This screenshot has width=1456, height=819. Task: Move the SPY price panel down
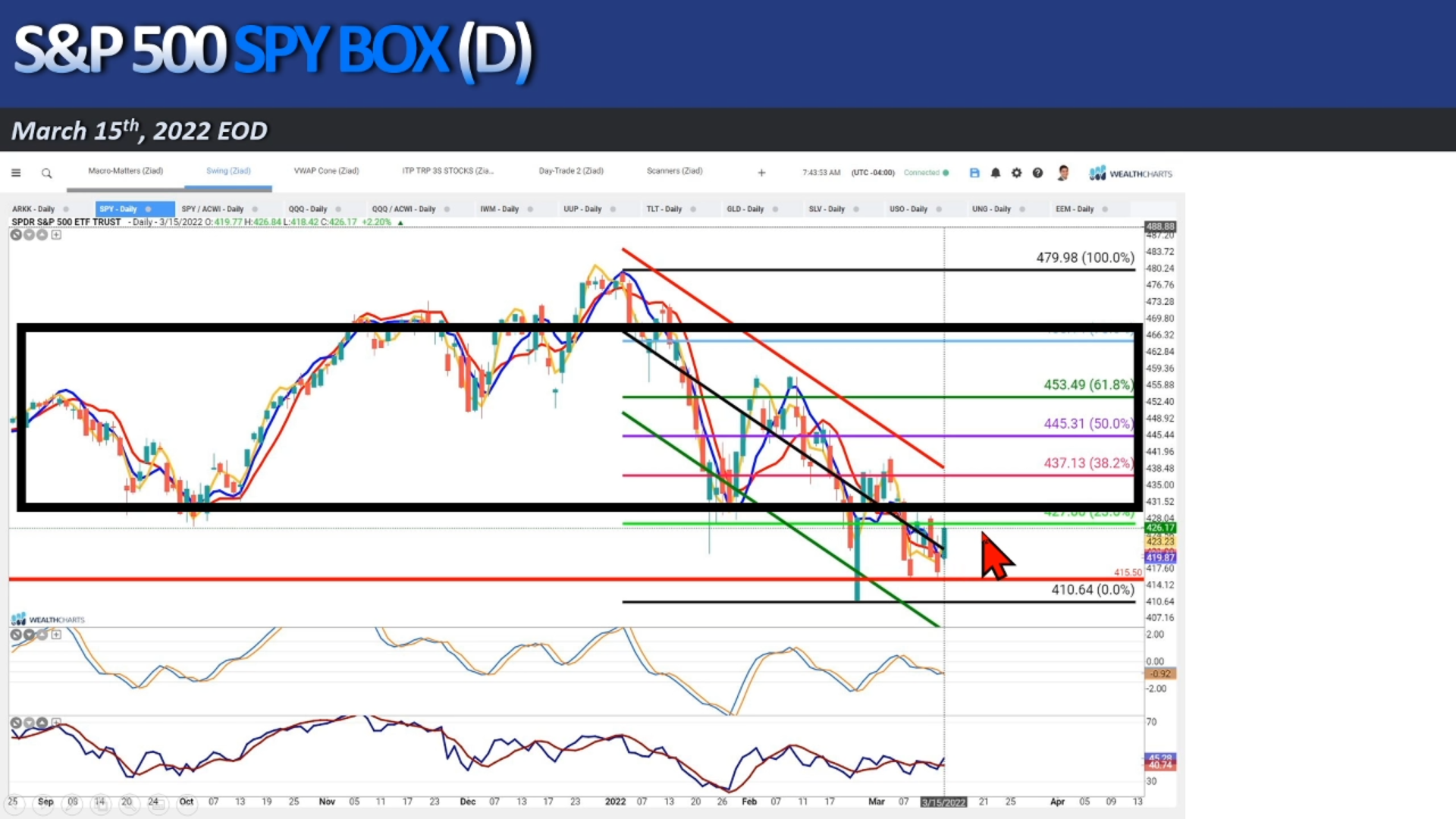[29, 234]
